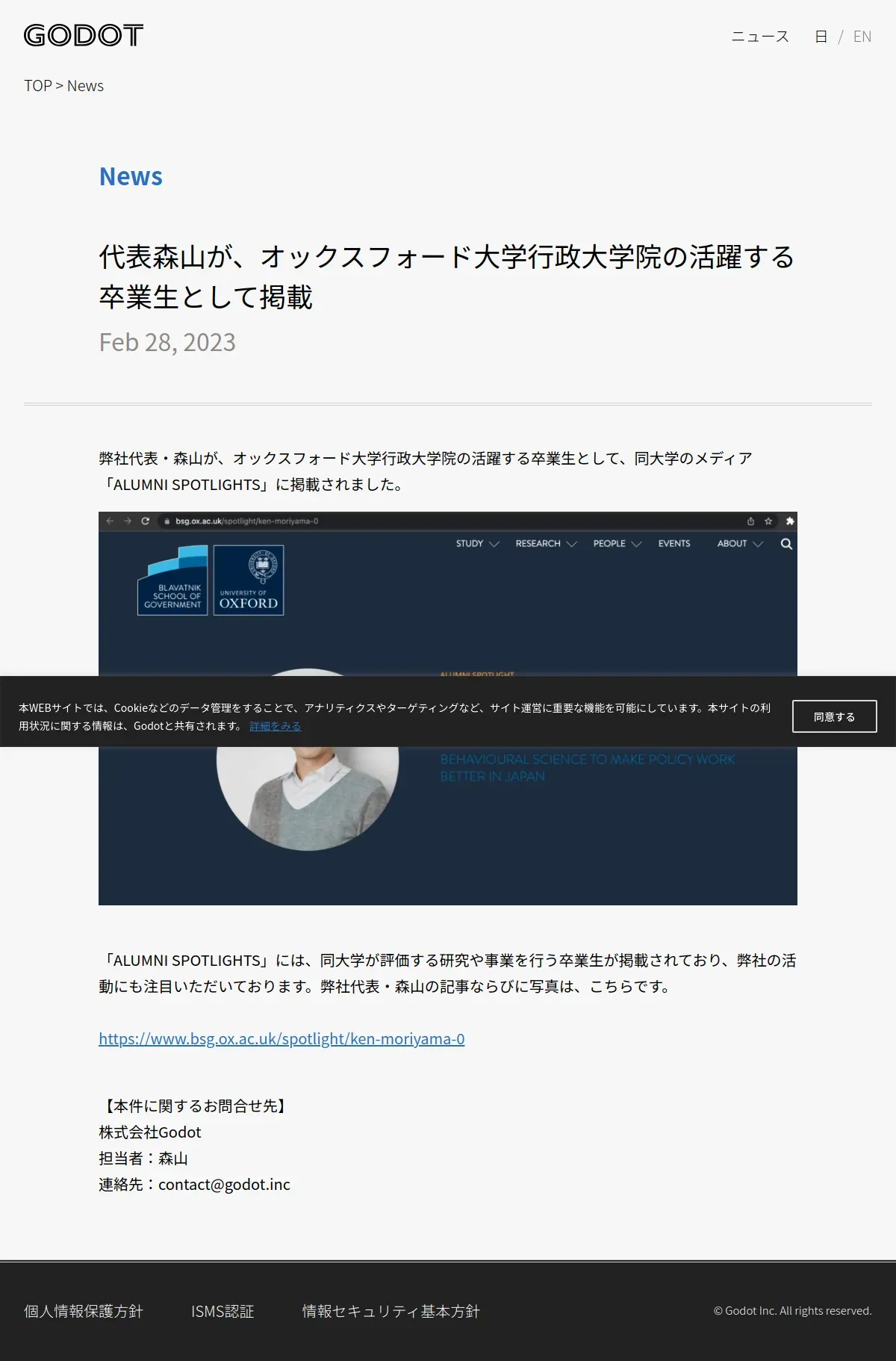Click the search magnifier icon in Oxford nav
896x1361 pixels.
coord(786,544)
